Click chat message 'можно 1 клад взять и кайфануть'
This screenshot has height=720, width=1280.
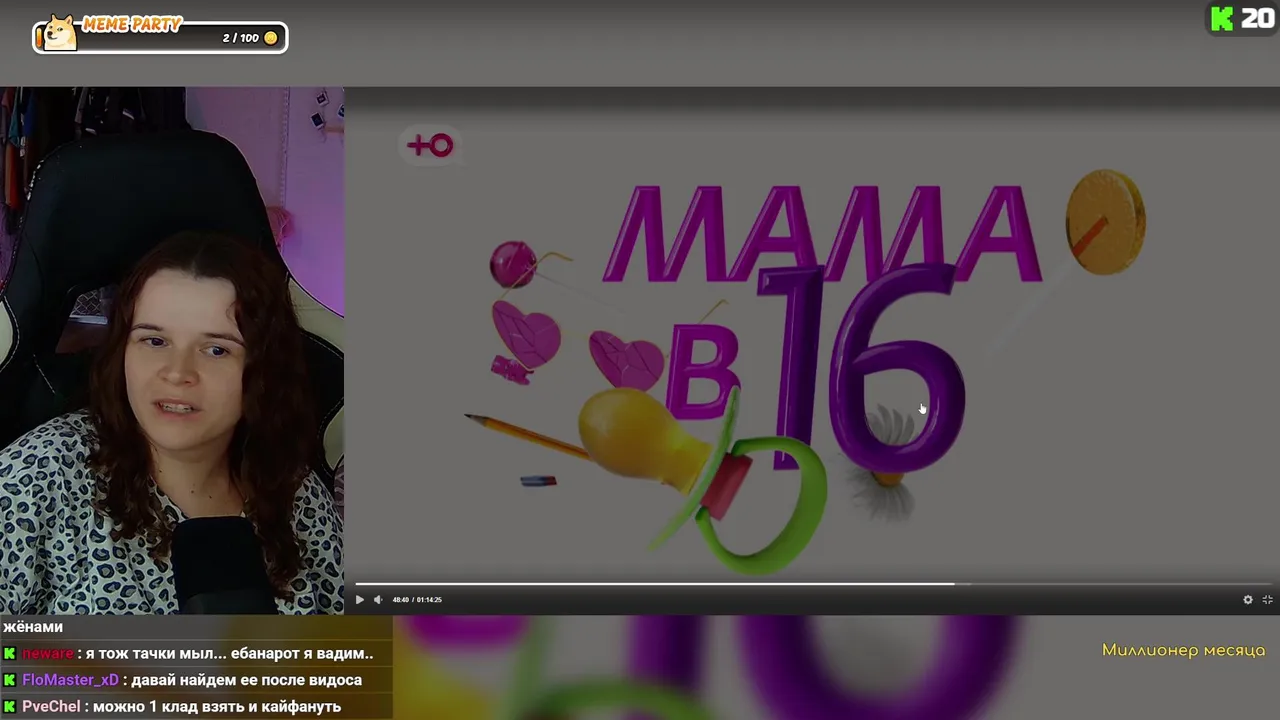click(x=217, y=706)
